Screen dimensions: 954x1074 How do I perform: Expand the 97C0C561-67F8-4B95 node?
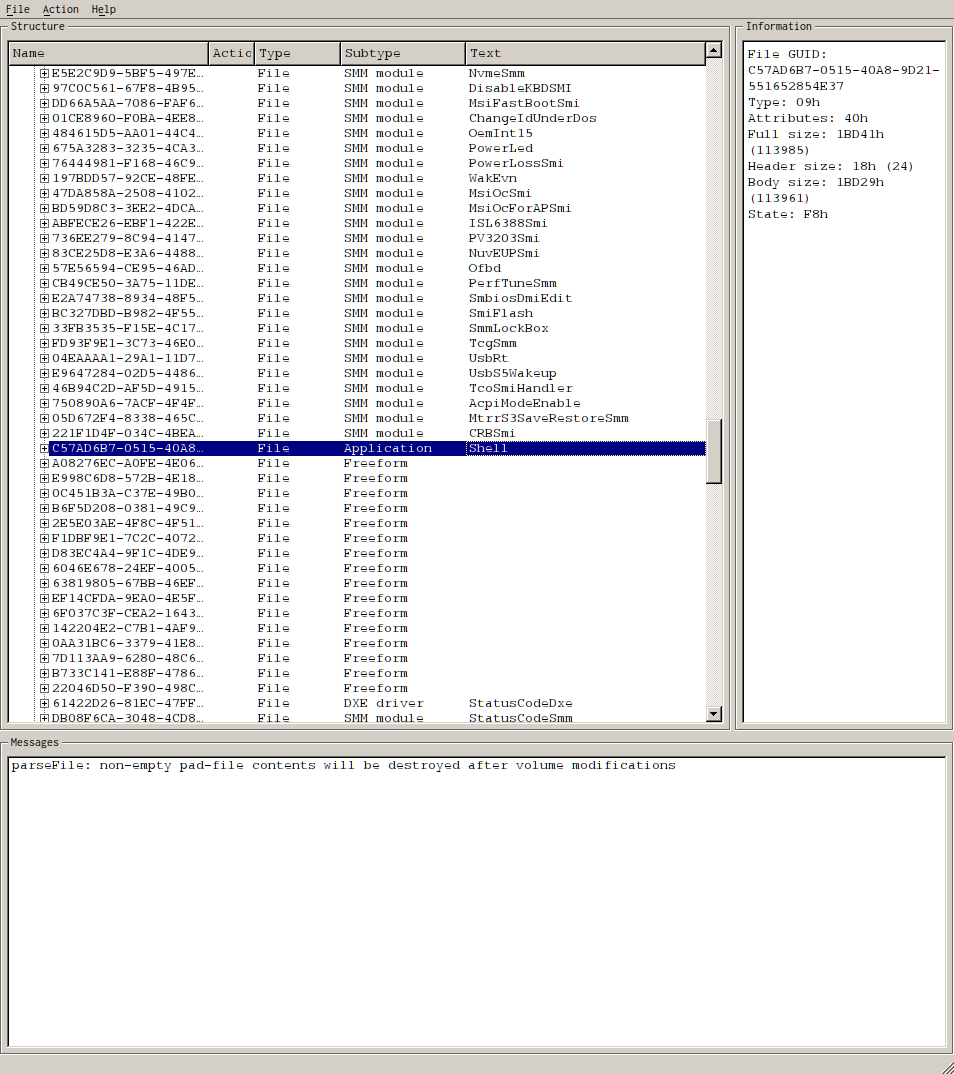pos(44,88)
